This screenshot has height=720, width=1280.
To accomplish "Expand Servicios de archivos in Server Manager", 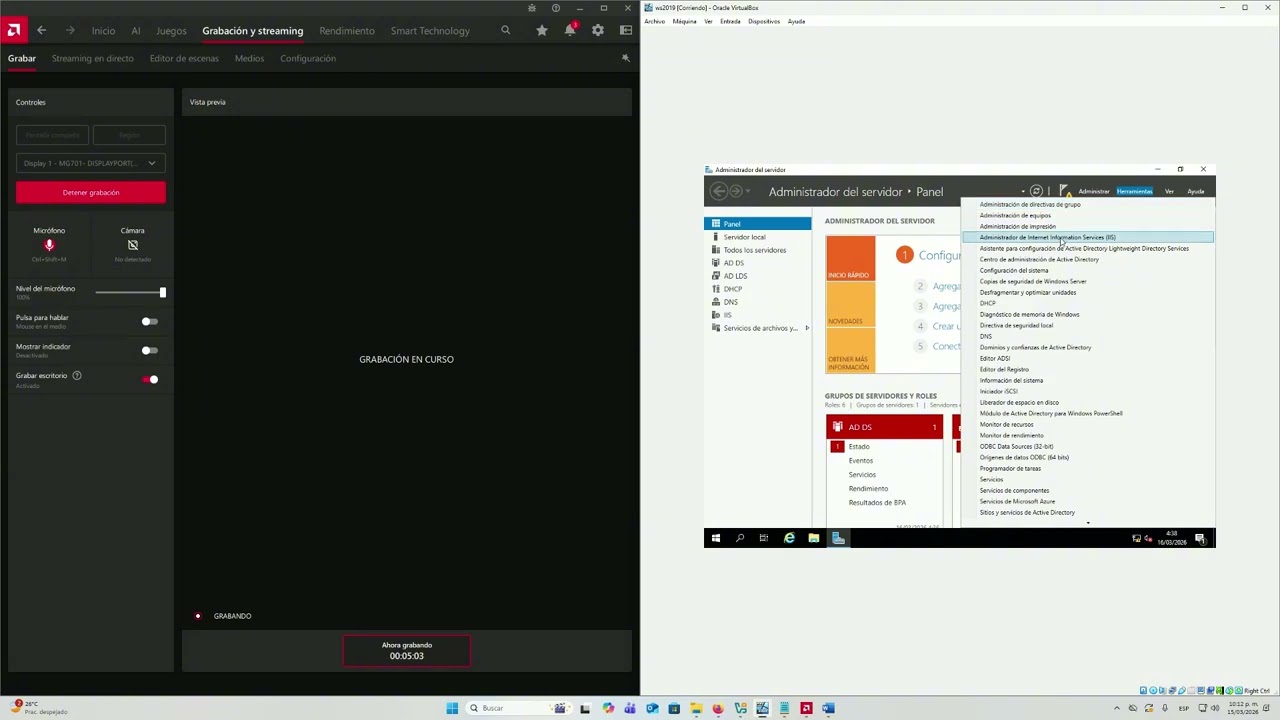I will tap(807, 328).
